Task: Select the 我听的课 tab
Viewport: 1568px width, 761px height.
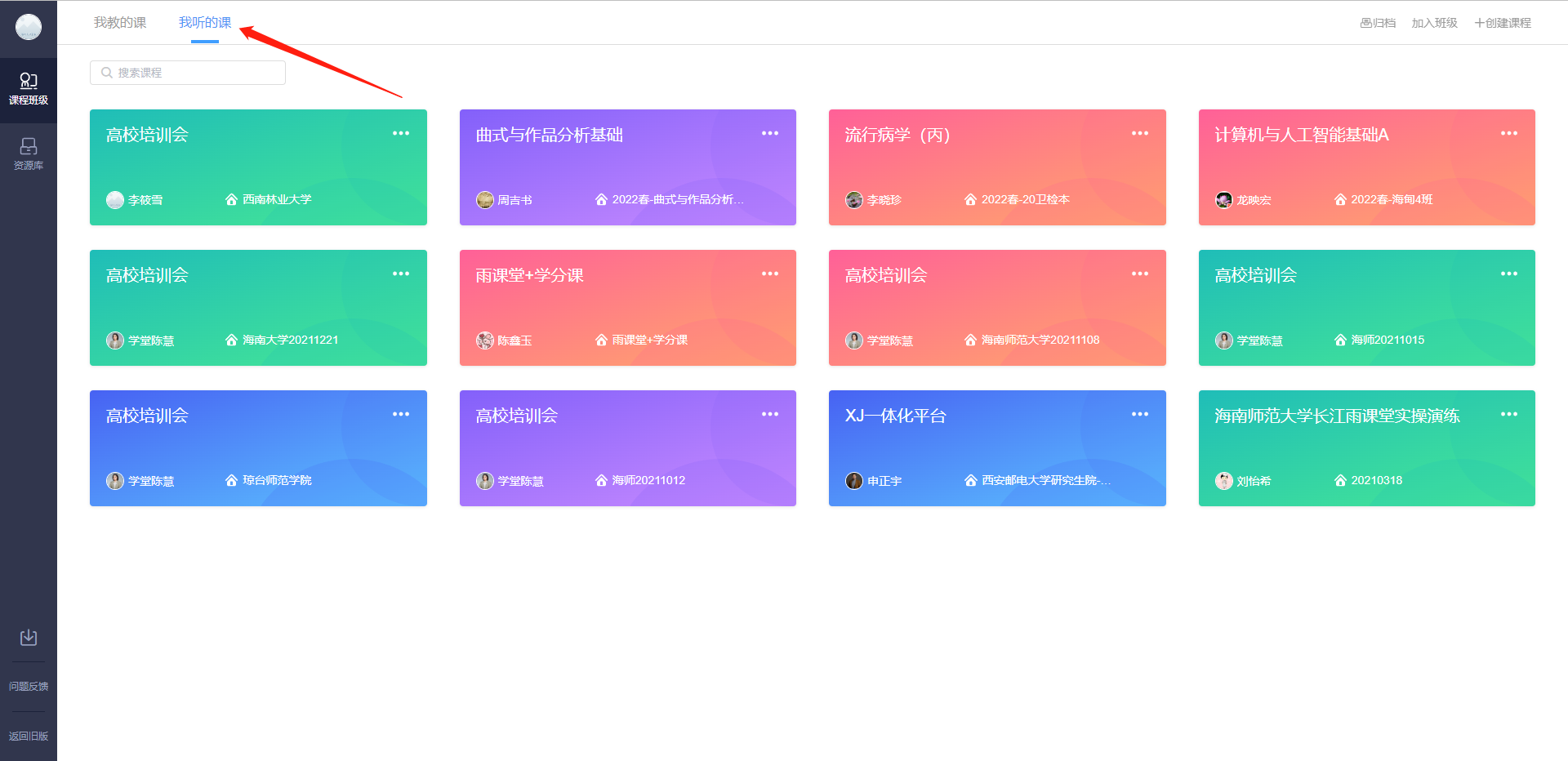Action: (205, 23)
